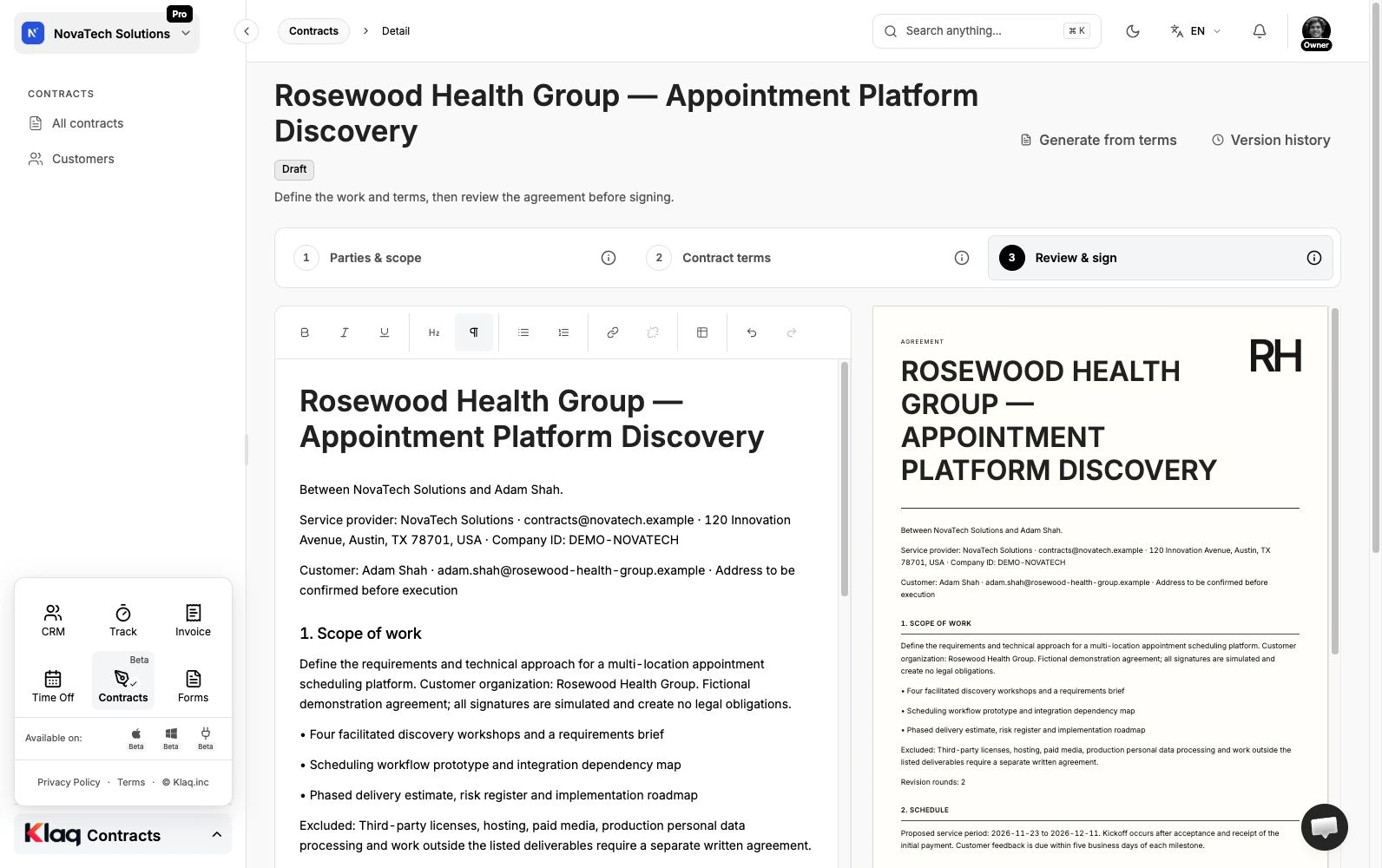Redo the last edit
This screenshot has width=1382, height=868.
tap(792, 332)
